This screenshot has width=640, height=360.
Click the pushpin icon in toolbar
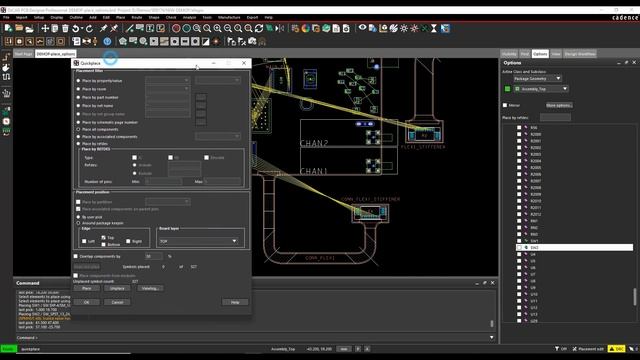pyautogui.click(x=104, y=28)
